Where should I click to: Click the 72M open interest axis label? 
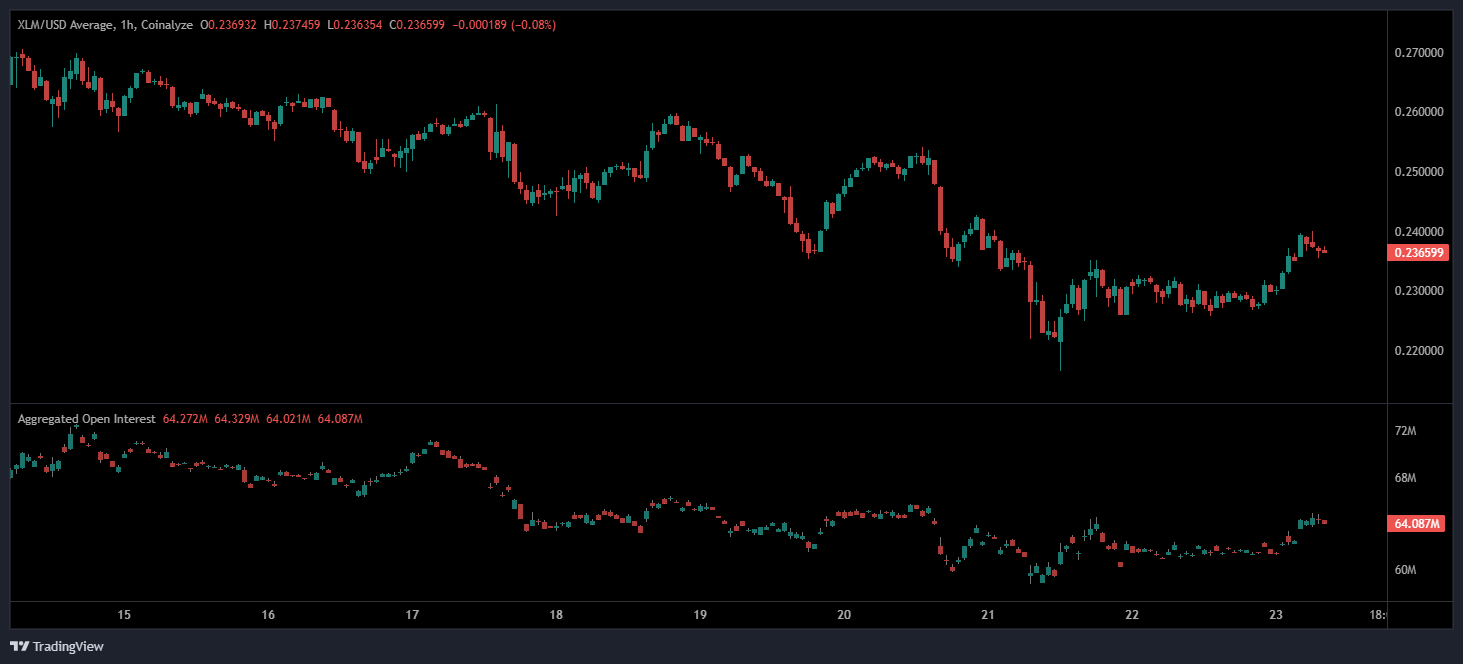[1405, 431]
